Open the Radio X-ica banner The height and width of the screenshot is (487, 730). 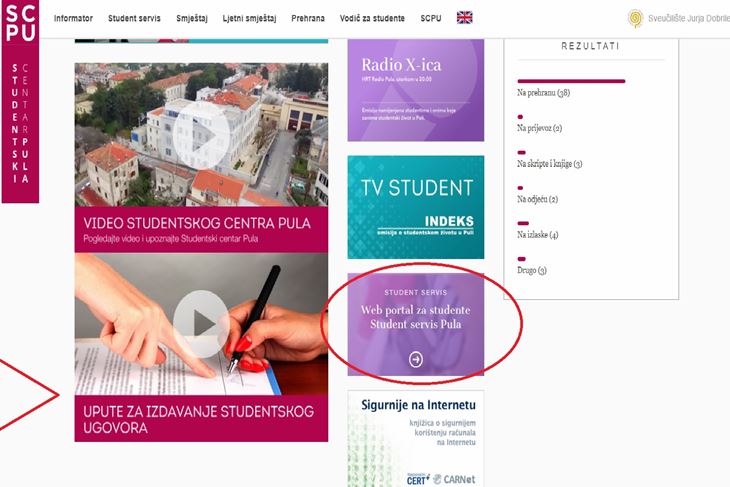416,90
